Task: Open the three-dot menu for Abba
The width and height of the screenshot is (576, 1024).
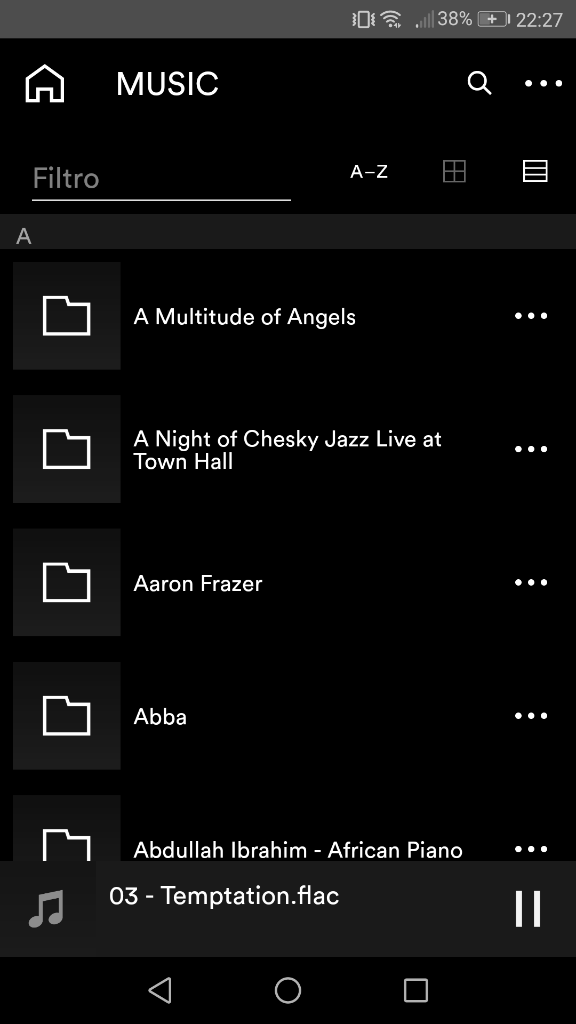Action: (531, 716)
